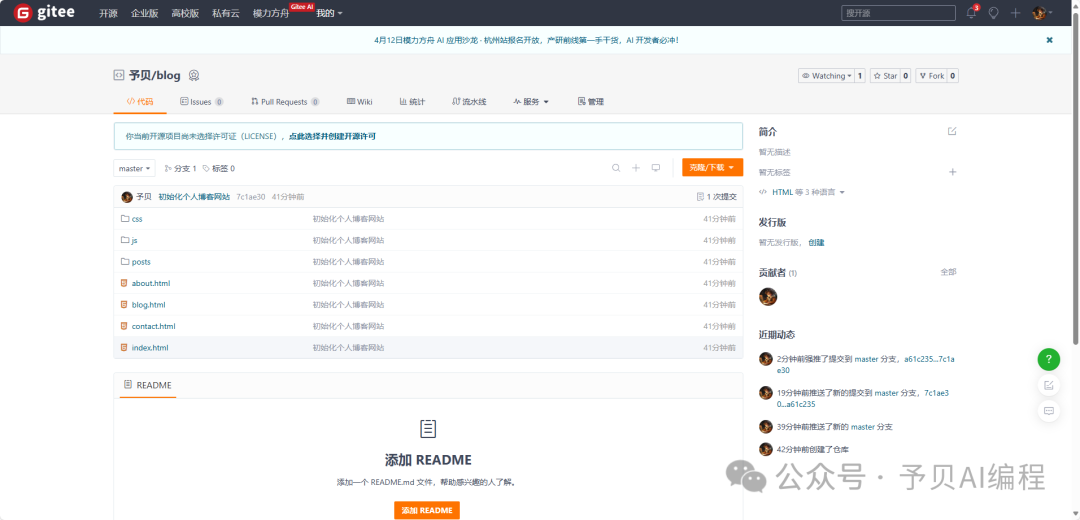The width and height of the screenshot is (1080, 520).
Task: Open the master branch dropdown
Action: tap(134, 168)
